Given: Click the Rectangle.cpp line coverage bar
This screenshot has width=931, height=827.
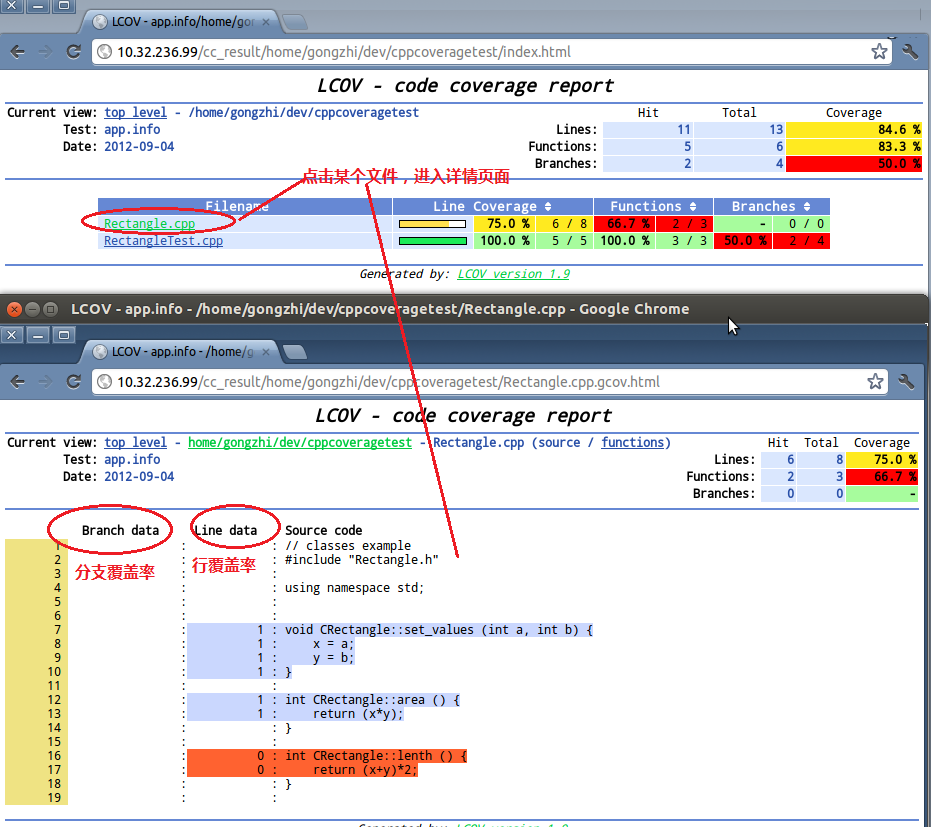Looking at the screenshot, I should tap(432, 224).
